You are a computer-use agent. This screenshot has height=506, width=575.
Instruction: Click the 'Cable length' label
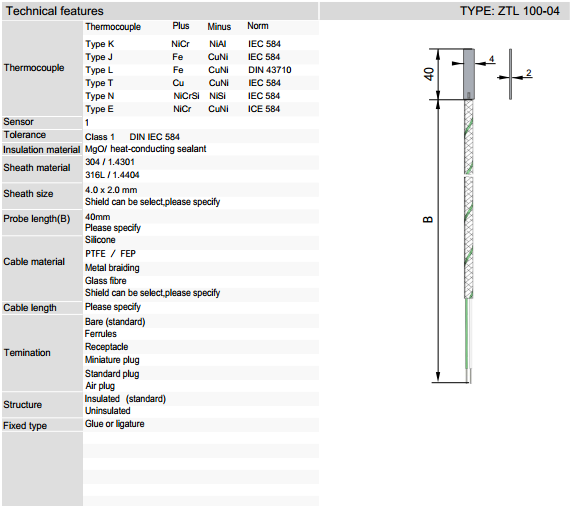pyautogui.click(x=30, y=308)
